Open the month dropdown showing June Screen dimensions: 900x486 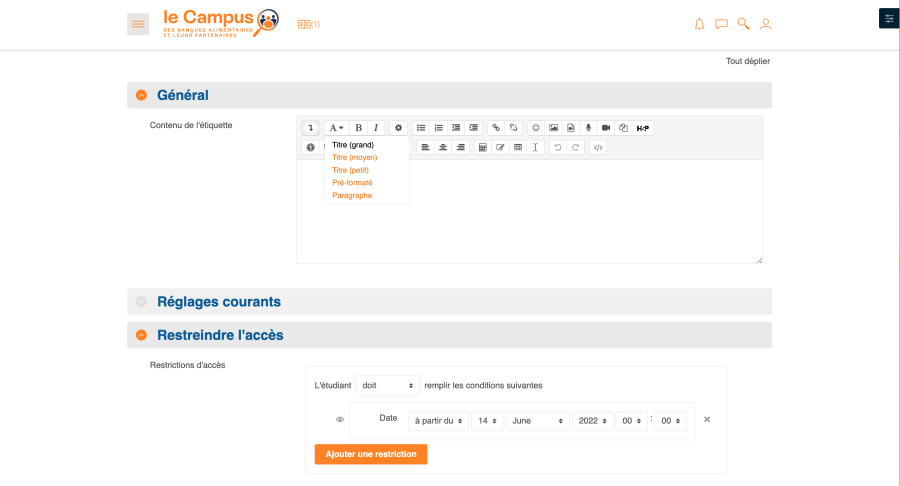(536, 421)
